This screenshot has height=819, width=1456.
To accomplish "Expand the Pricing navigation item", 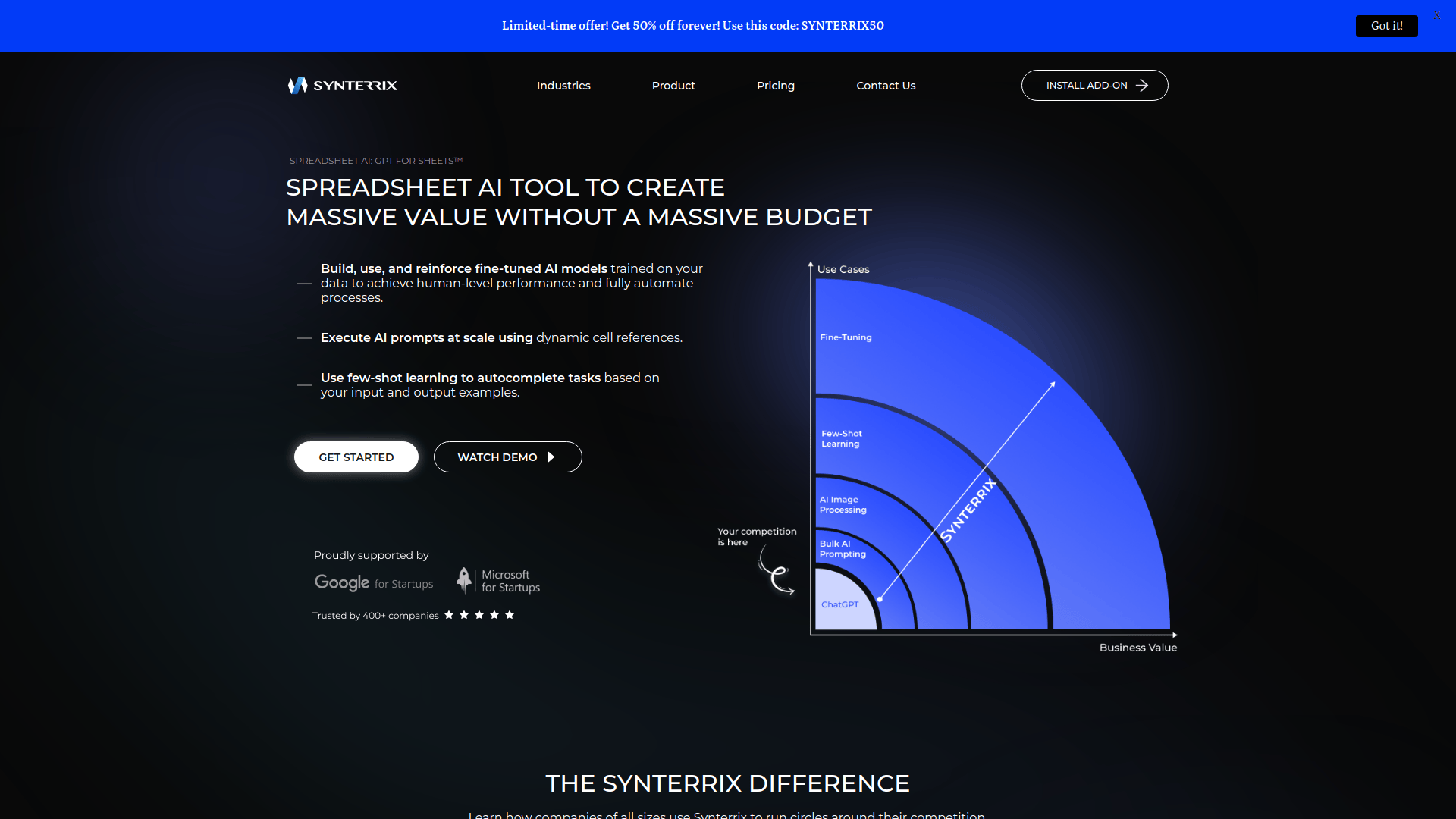I will point(775,85).
